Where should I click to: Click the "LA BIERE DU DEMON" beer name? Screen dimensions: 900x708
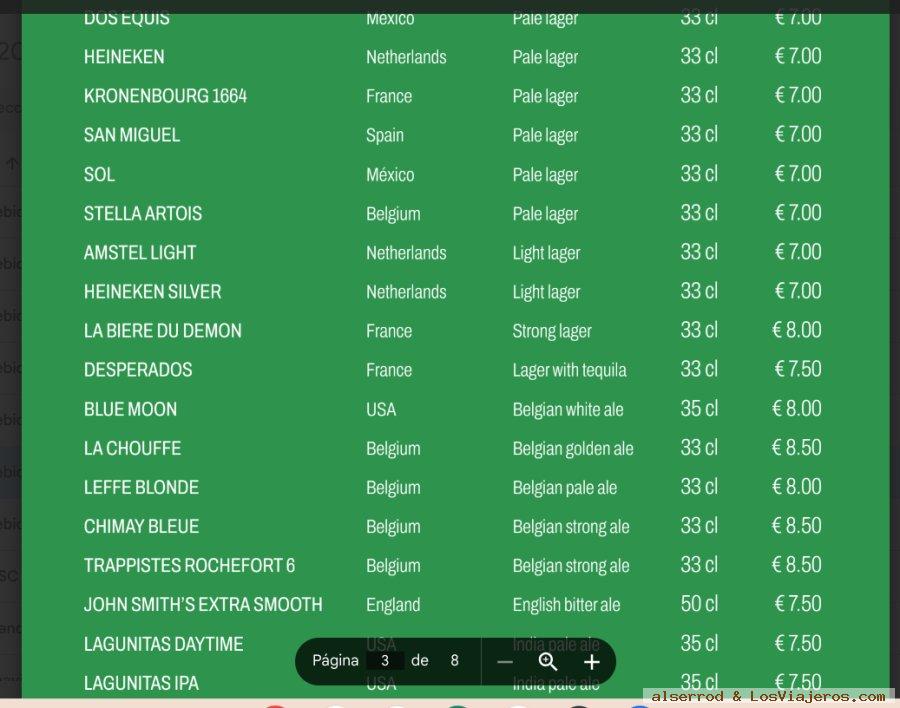[163, 331]
